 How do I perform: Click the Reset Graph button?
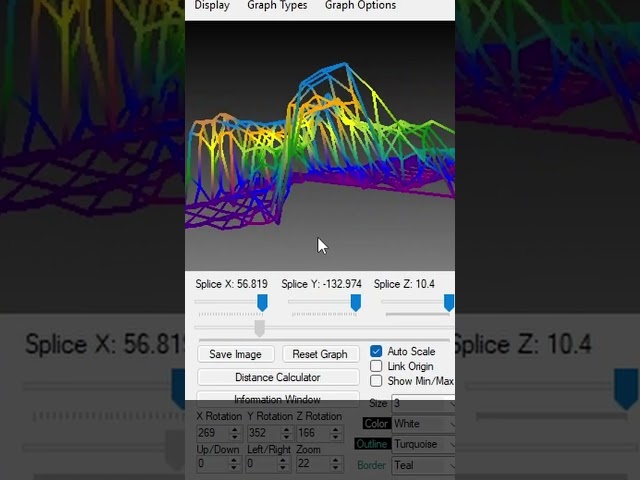click(320, 354)
